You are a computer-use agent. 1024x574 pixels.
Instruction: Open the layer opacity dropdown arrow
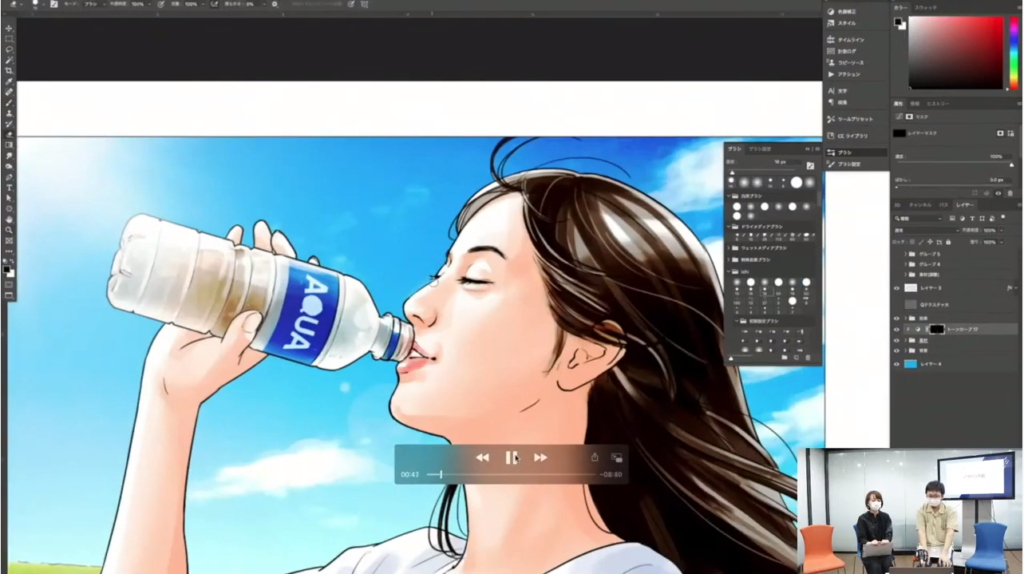[1001, 231]
